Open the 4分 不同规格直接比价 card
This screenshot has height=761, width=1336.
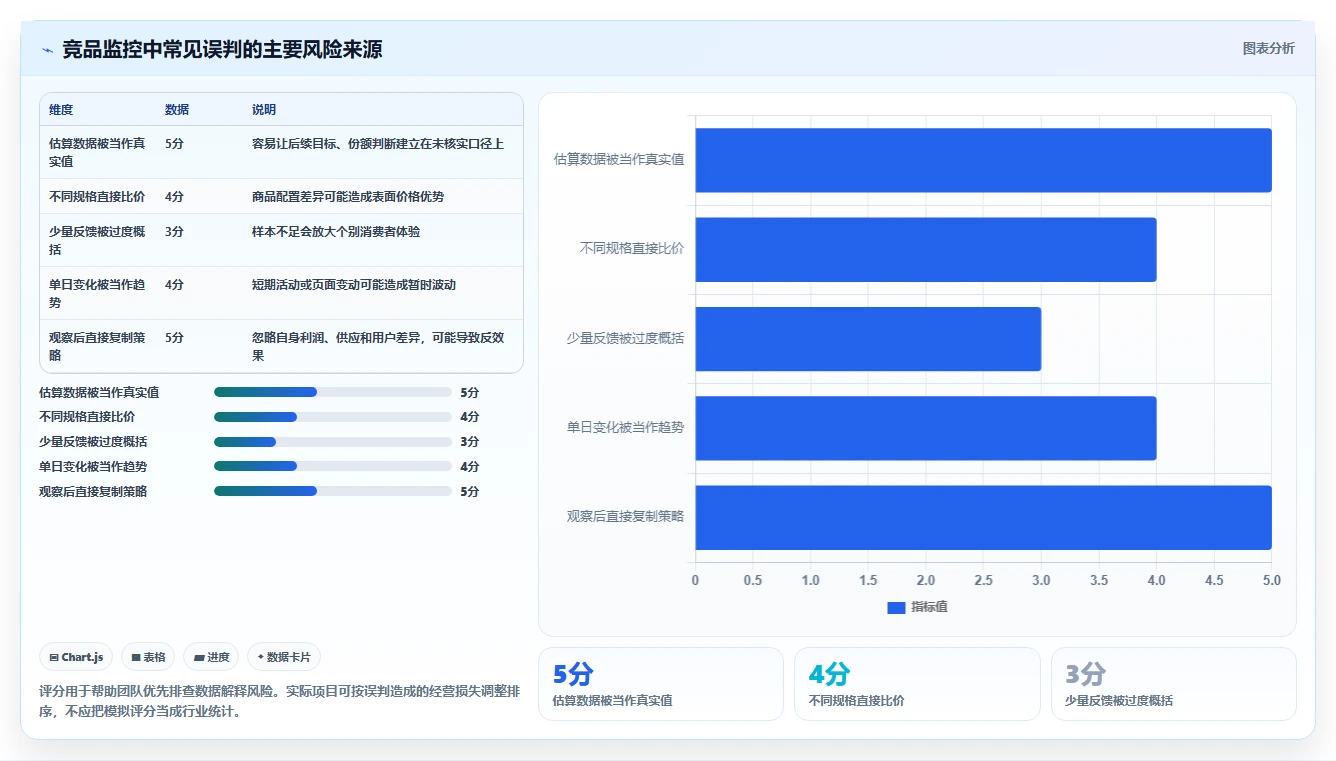(x=917, y=684)
